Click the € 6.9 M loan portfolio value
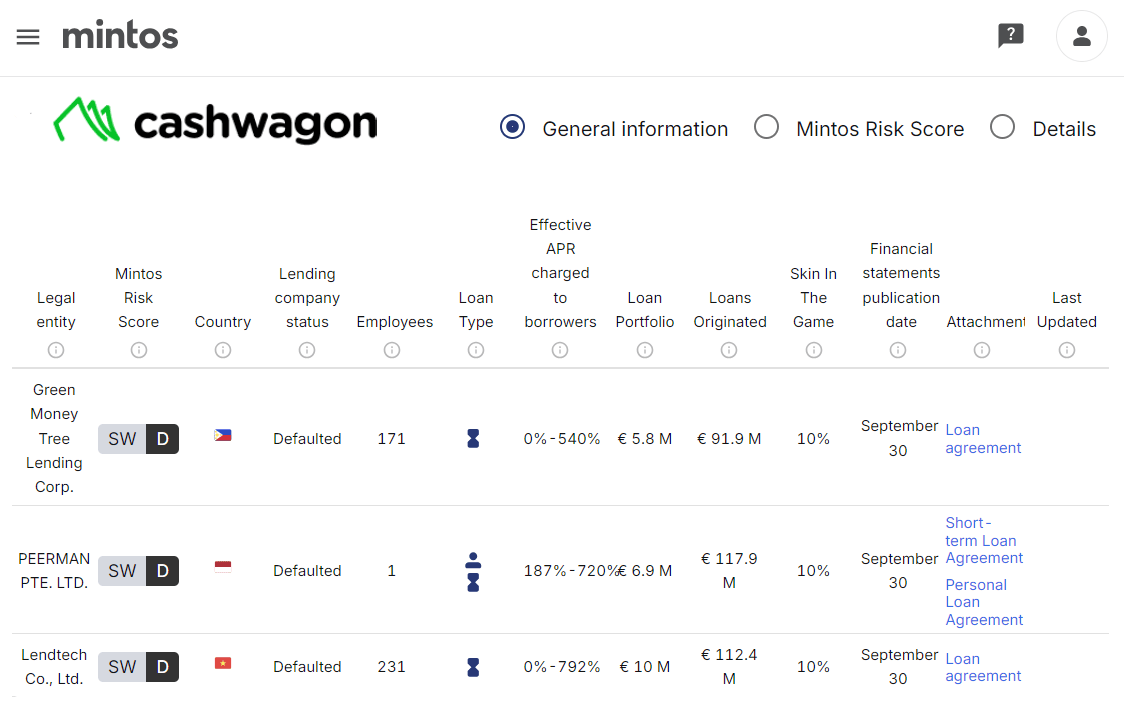This screenshot has width=1124, height=706. [645, 571]
